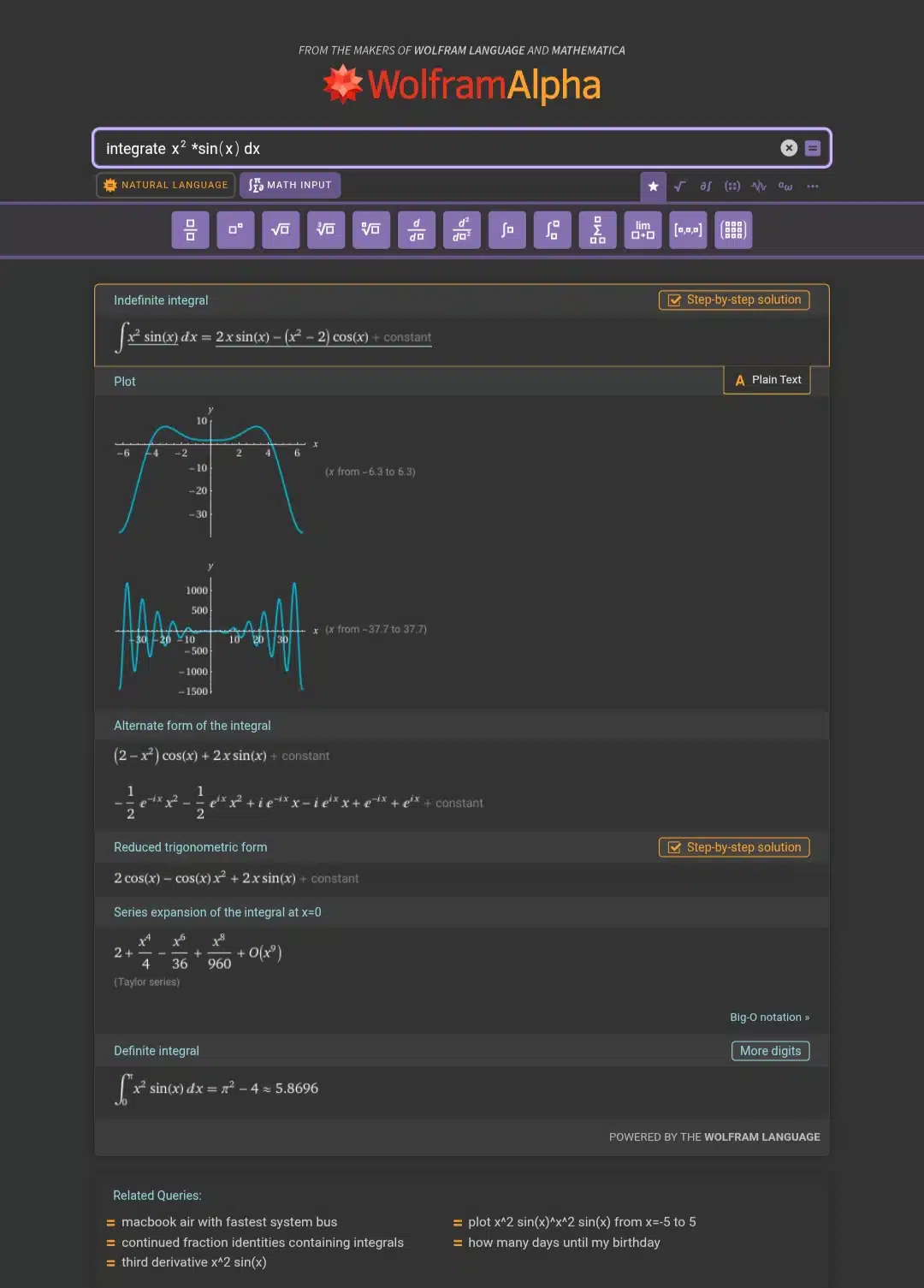The image size is (924, 1288).
Task: Insert a square root template
Action: pos(281,229)
